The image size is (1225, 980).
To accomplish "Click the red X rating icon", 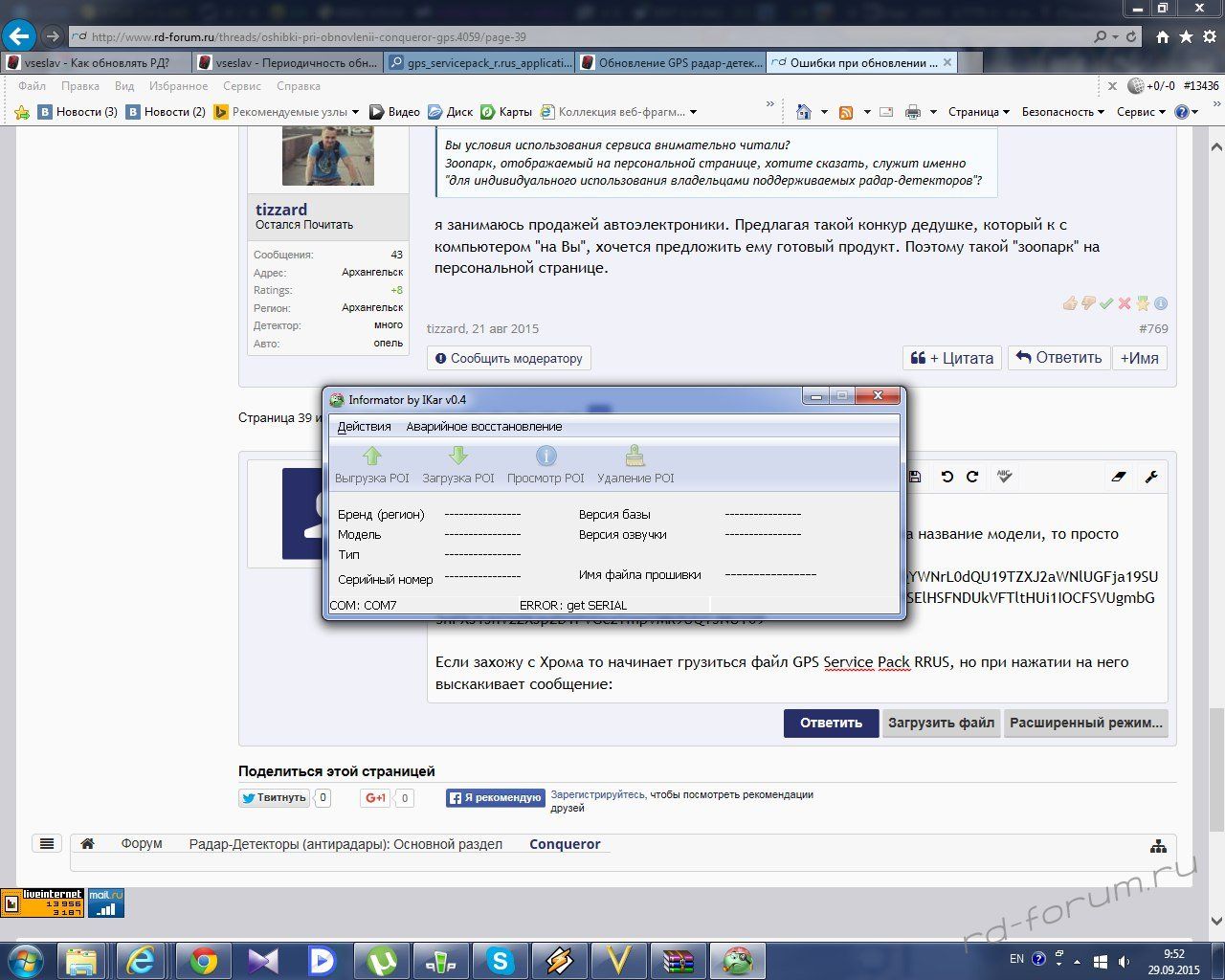I will [x=1125, y=303].
